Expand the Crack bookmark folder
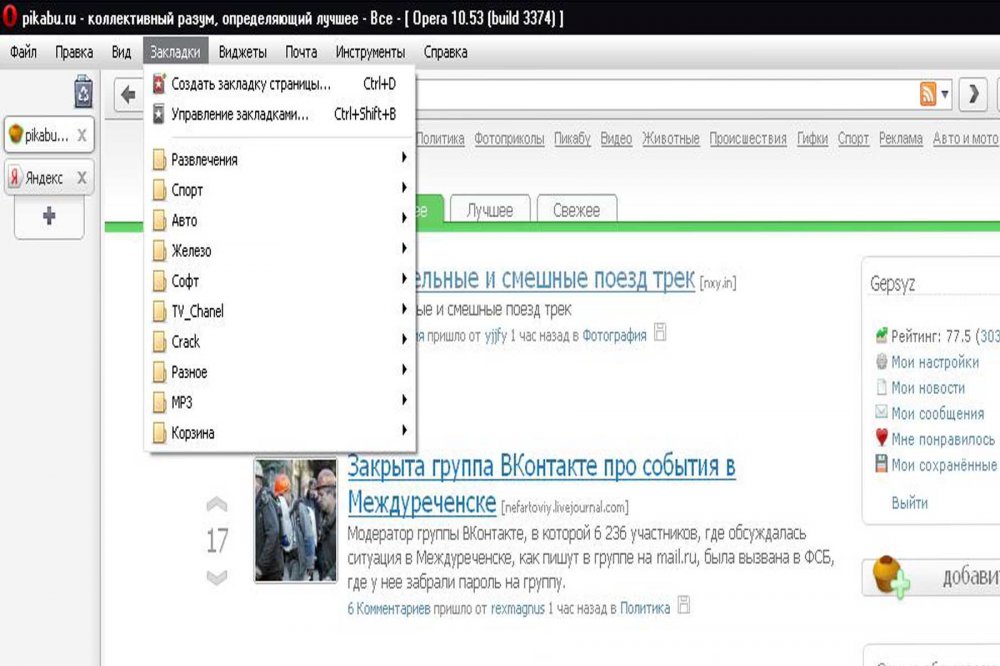 pyautogui.click(x=279, y=341)
